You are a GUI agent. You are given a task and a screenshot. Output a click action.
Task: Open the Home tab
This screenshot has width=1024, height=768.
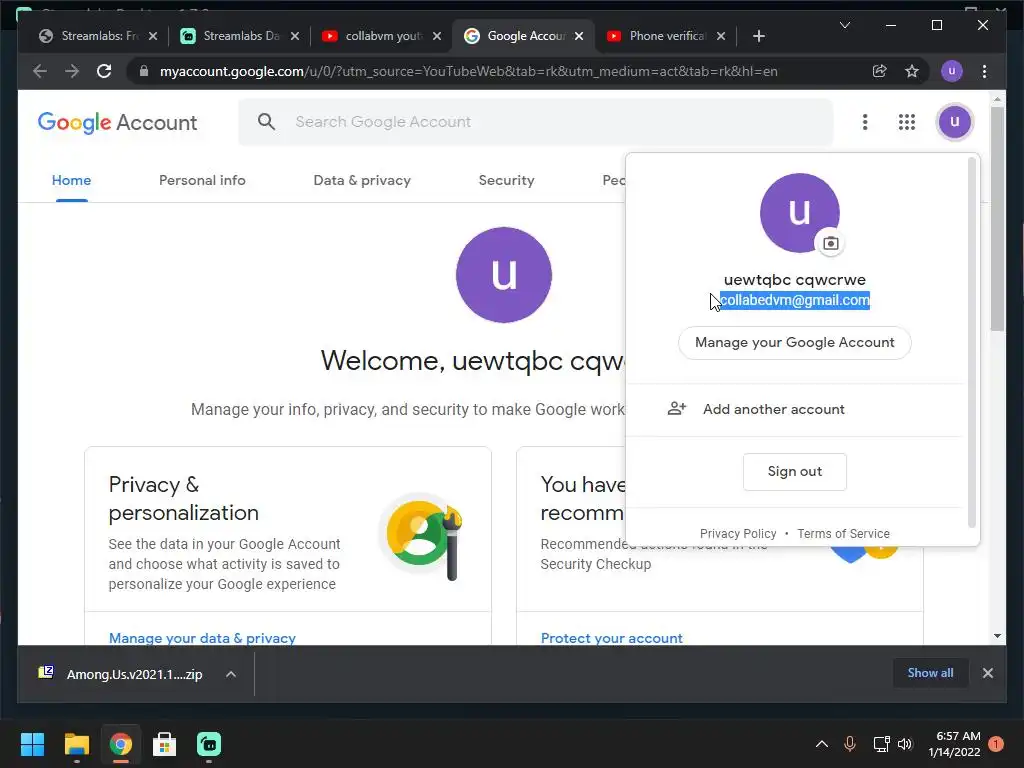[x=71, y=180]
